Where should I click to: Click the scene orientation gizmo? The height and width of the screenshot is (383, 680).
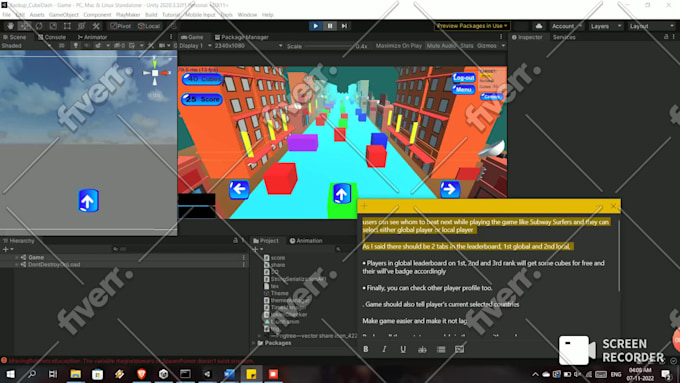(x=155, y=72)
